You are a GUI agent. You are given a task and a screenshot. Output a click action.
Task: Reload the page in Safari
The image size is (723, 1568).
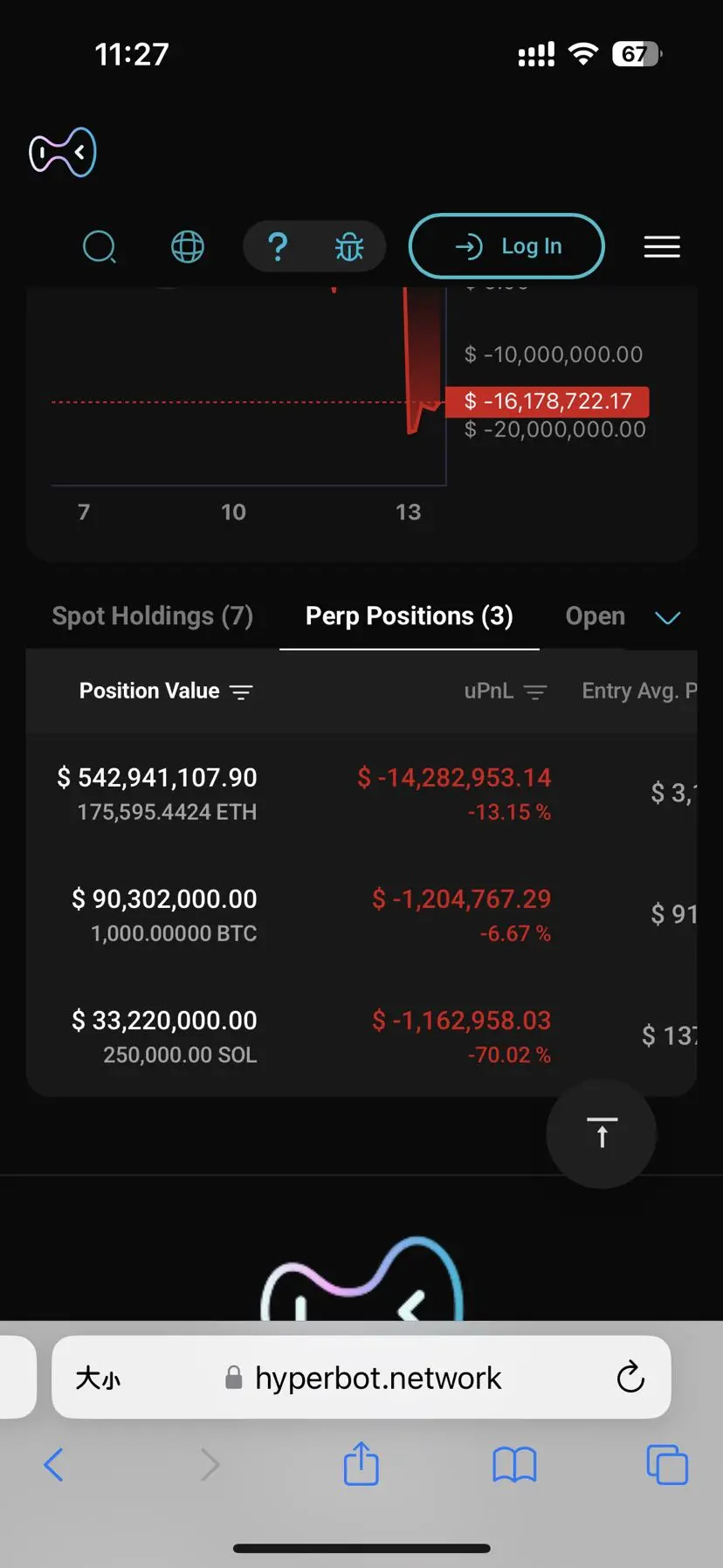coord(630,1378)
